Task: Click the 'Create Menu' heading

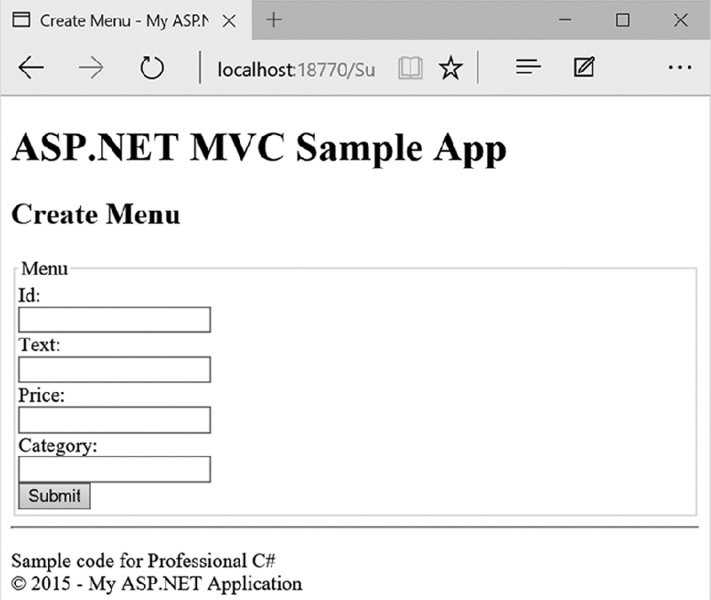Action: click(x=96, y=214)
